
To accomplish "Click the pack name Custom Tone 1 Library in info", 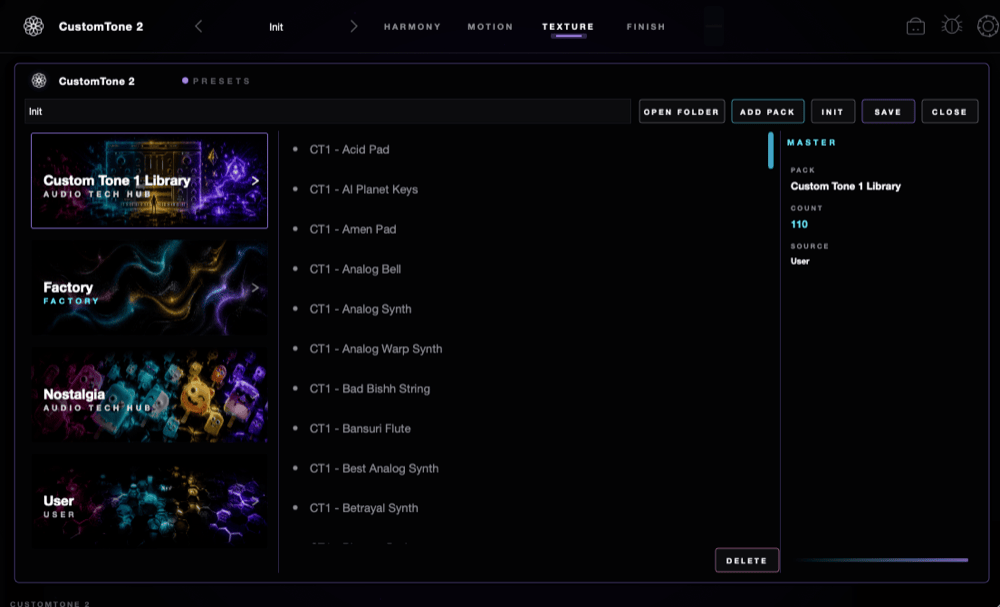I will click(x=846, y=186).
